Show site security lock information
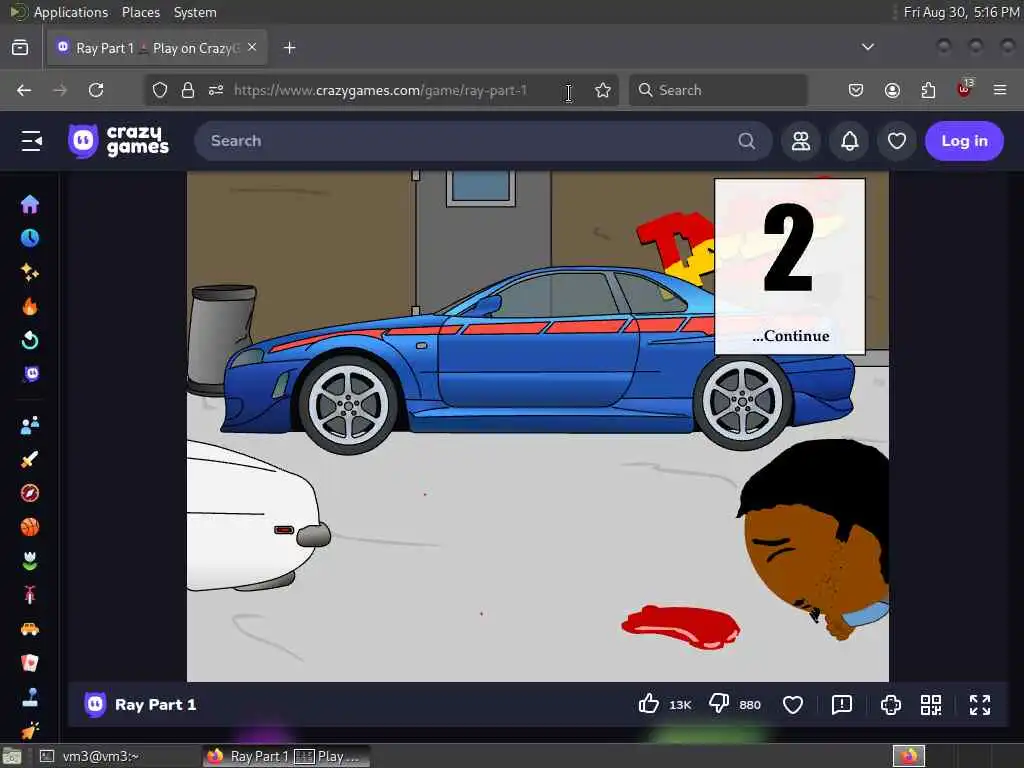 (x=188, y=90)
